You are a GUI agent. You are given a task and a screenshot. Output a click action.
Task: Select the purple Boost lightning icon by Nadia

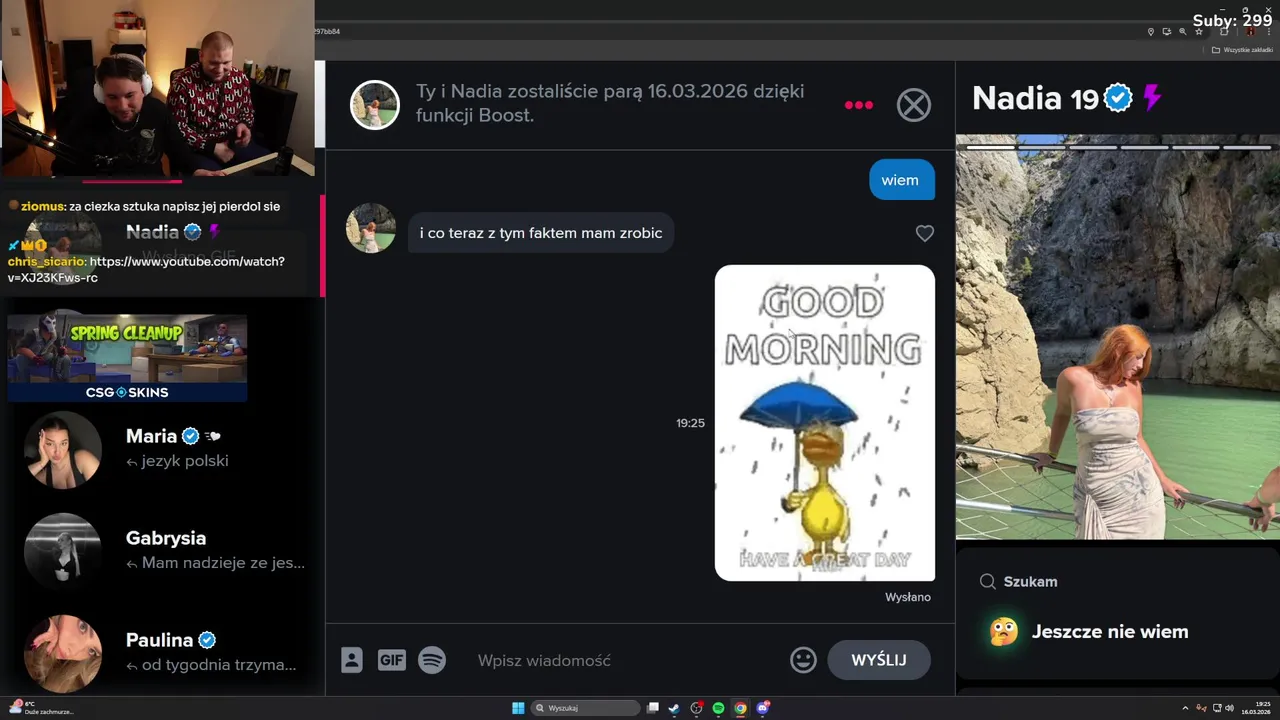1152,98
